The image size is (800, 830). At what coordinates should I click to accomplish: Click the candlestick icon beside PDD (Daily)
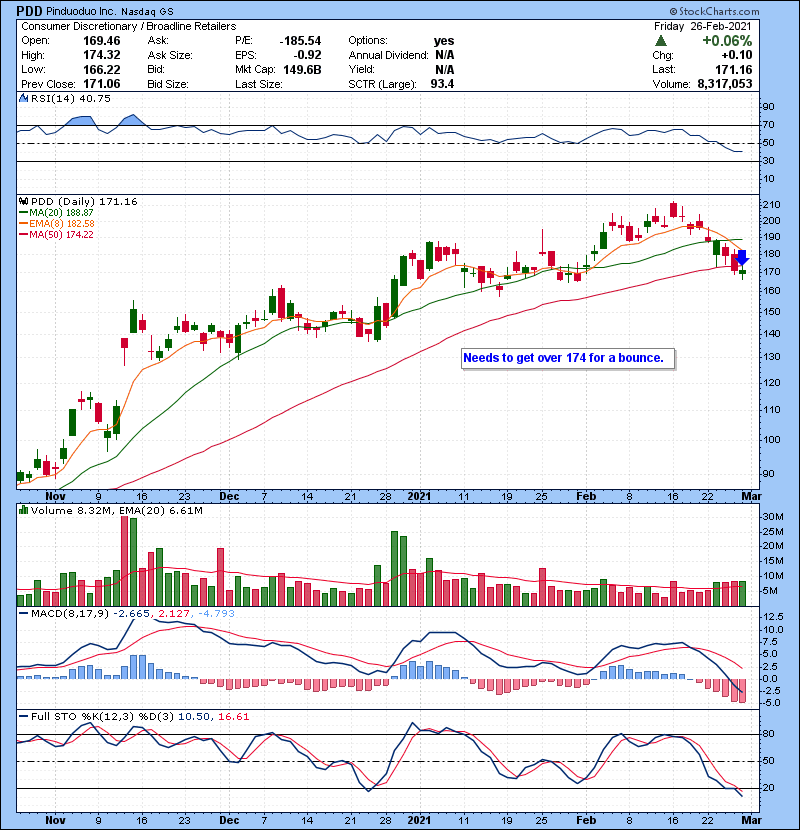(x=23, y=201)
